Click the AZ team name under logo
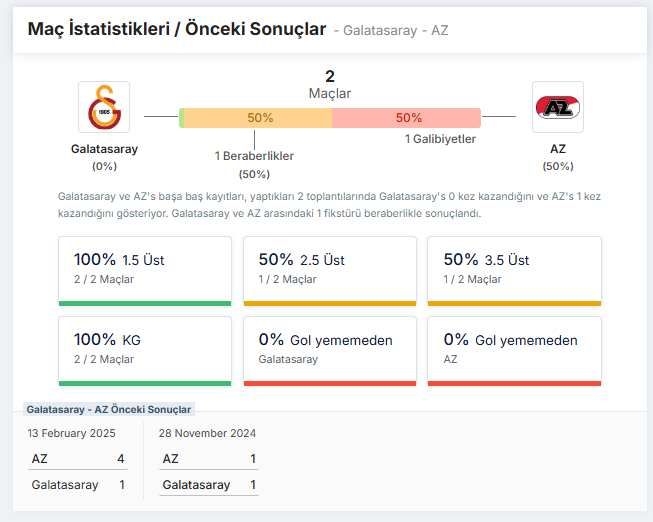Viewport: 653px width, 522px height. [557, 149]
